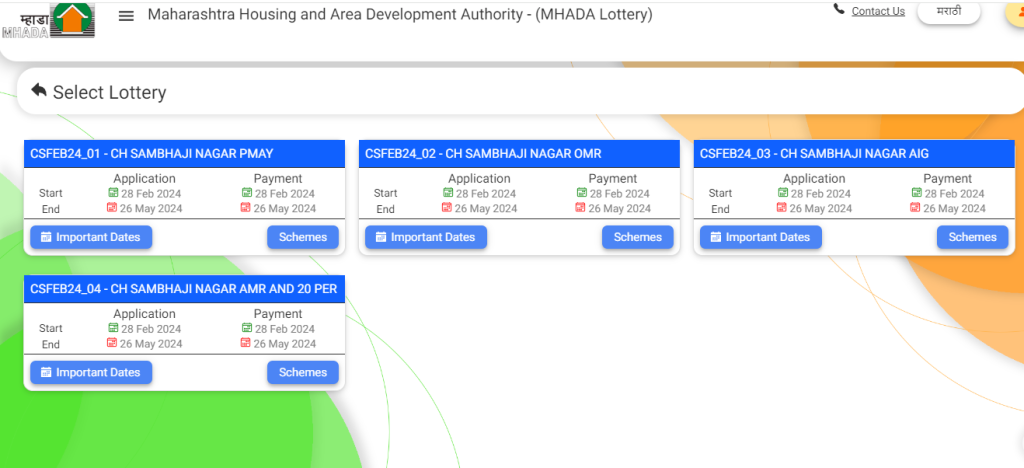The width and height of the screenshot is (1024, 468).
Task: Open Important Dates for CSFEB24_02 OMR
Action: point(426,237)
